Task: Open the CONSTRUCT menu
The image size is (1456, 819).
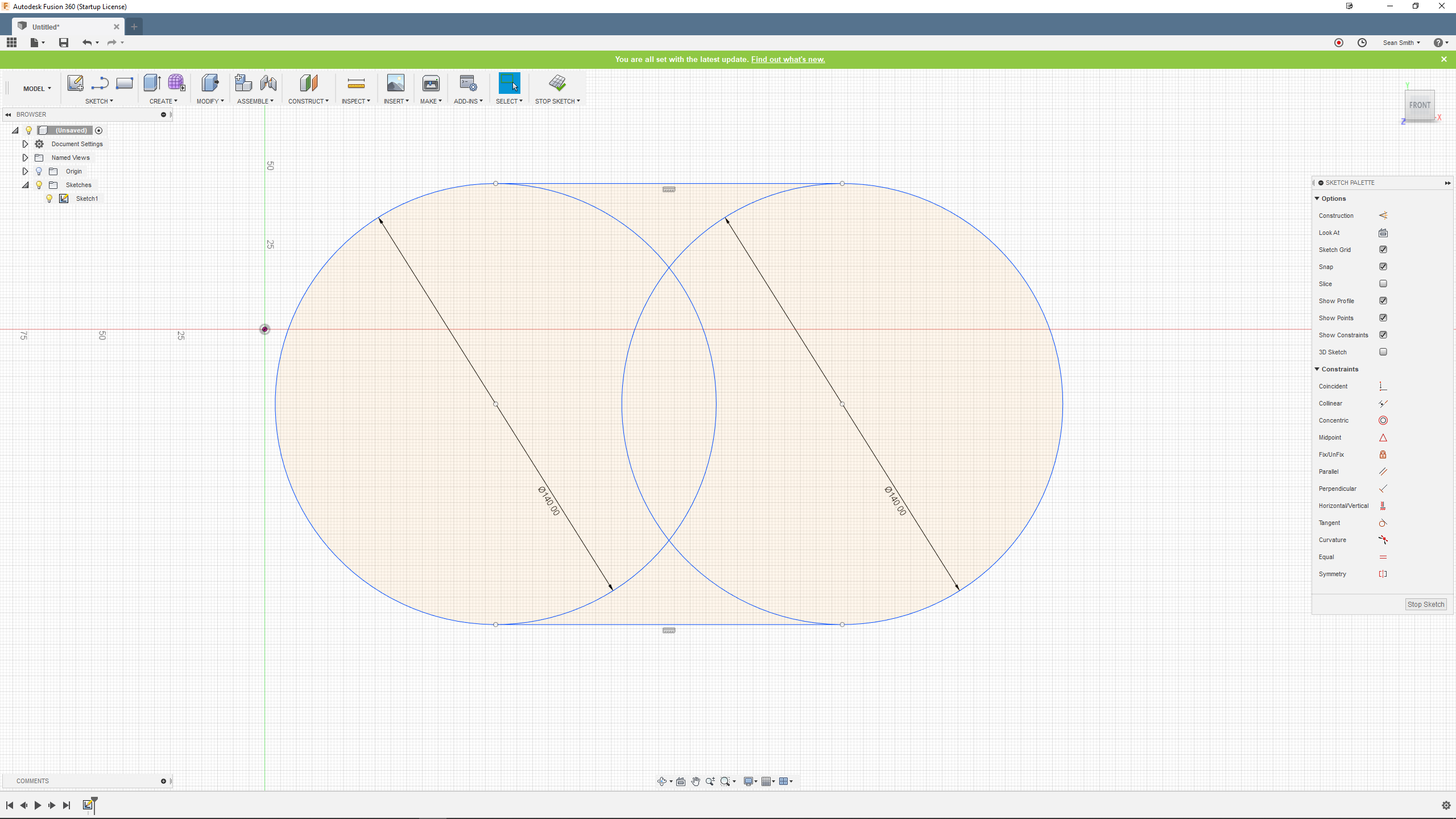Action: (308, 101)
